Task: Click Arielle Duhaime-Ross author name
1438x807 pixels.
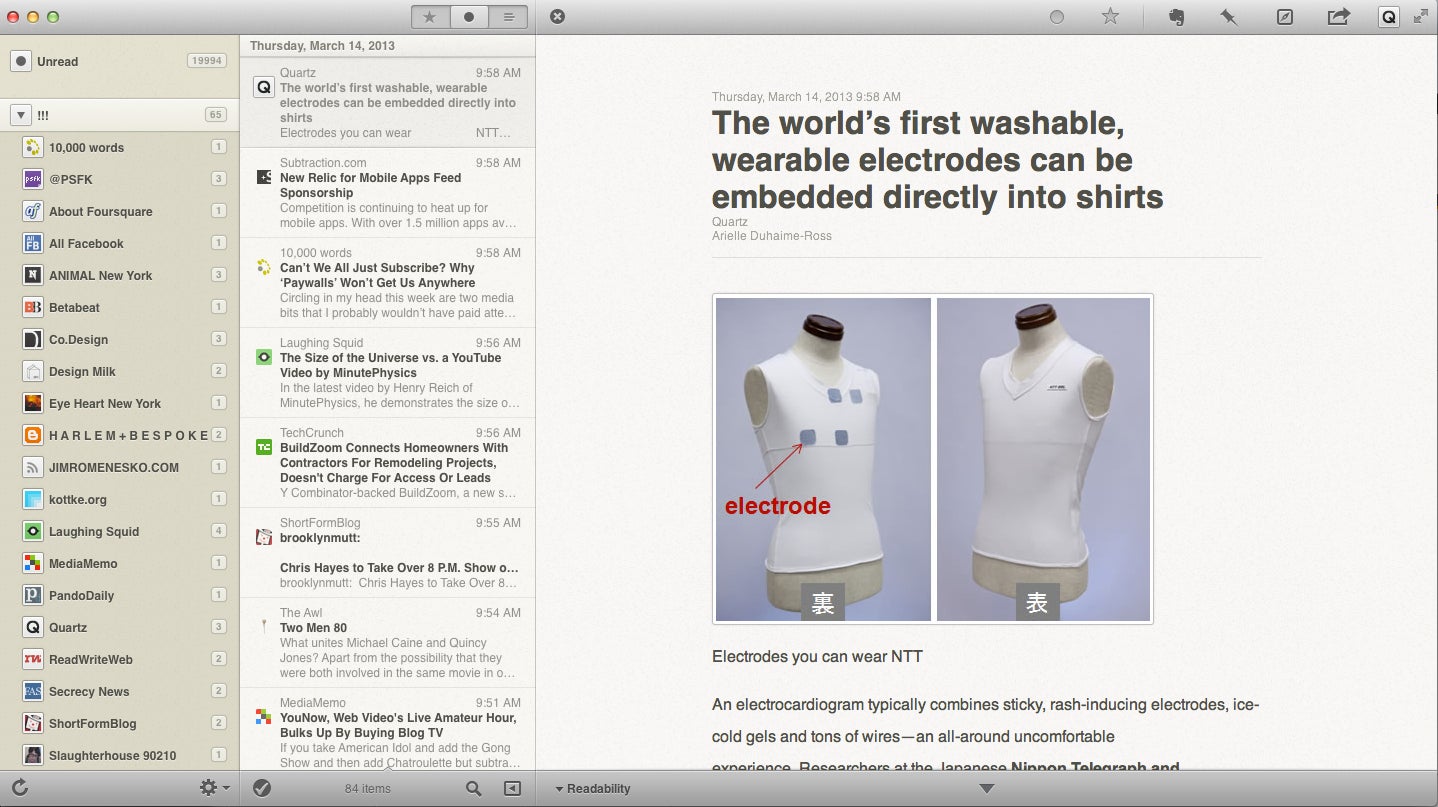Action: [772, 236]
